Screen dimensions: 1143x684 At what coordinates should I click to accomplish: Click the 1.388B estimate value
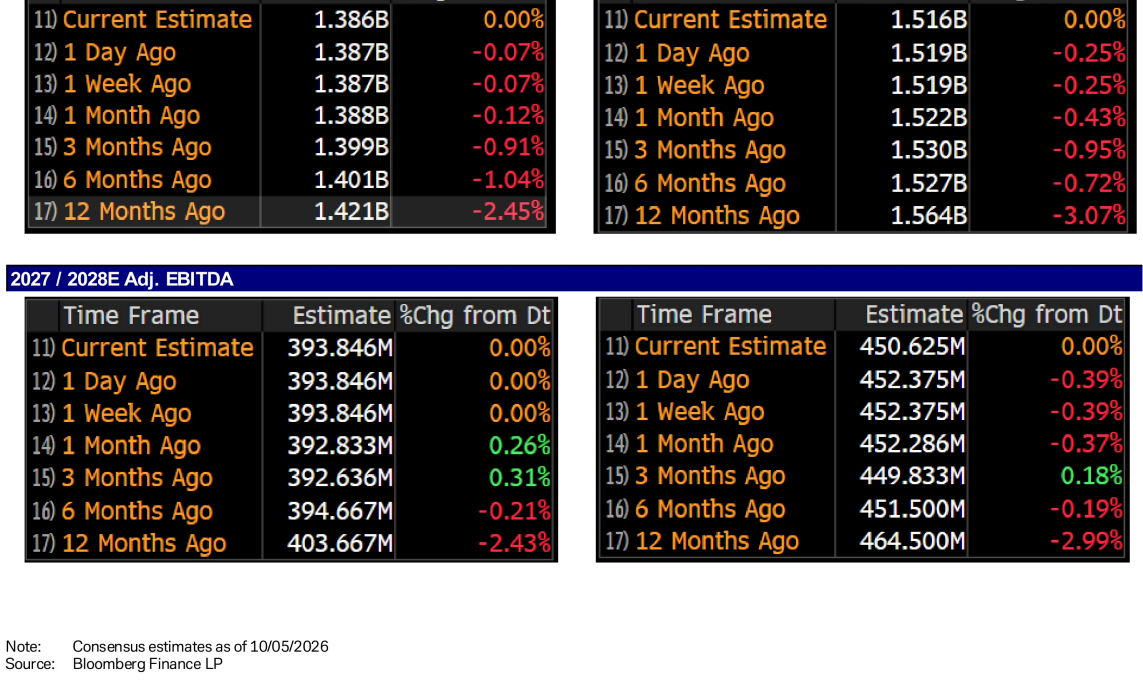[x=351, y=115]
